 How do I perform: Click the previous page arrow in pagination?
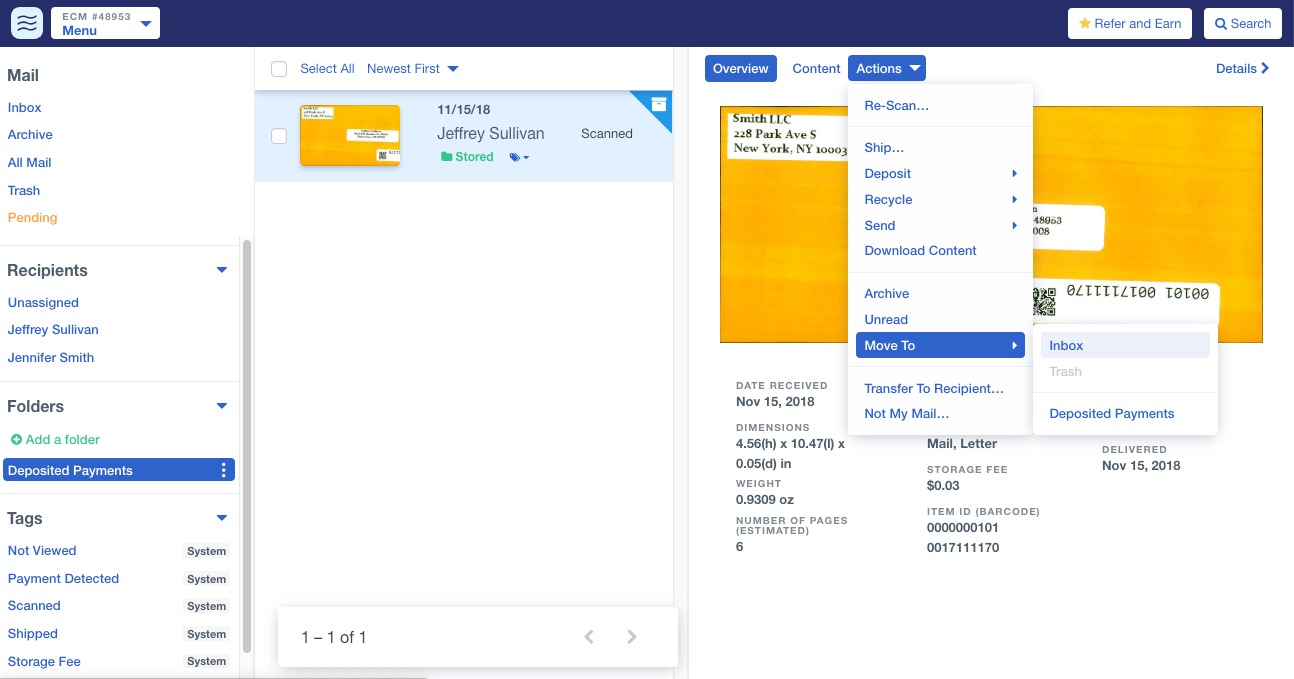coord(589,637)
